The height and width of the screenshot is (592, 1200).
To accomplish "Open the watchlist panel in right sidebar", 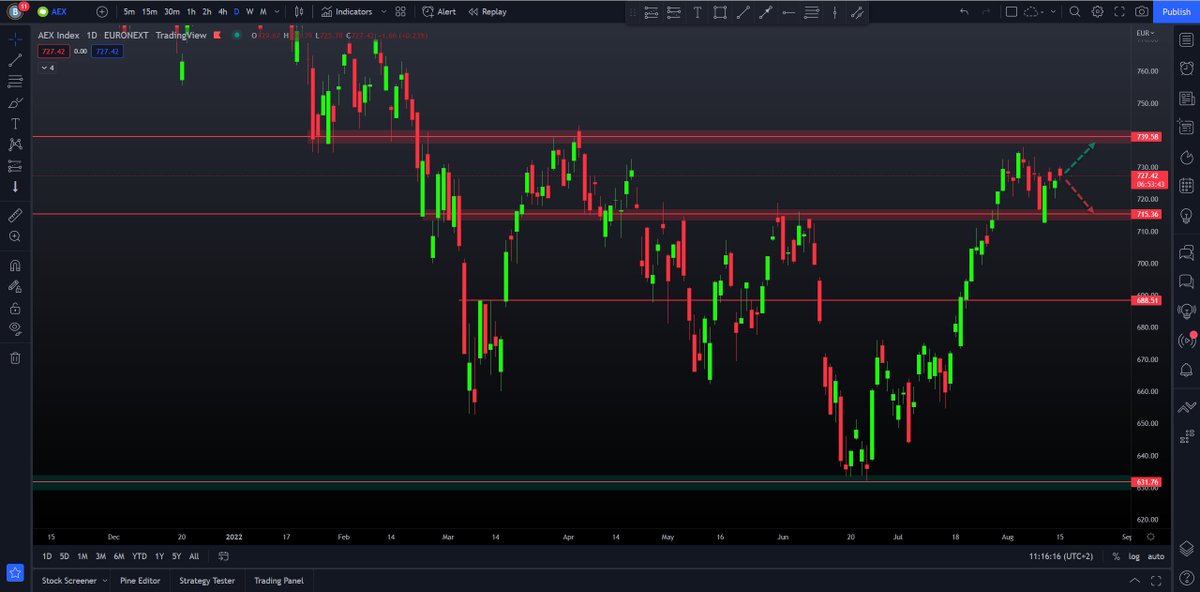I will 1186,40.
